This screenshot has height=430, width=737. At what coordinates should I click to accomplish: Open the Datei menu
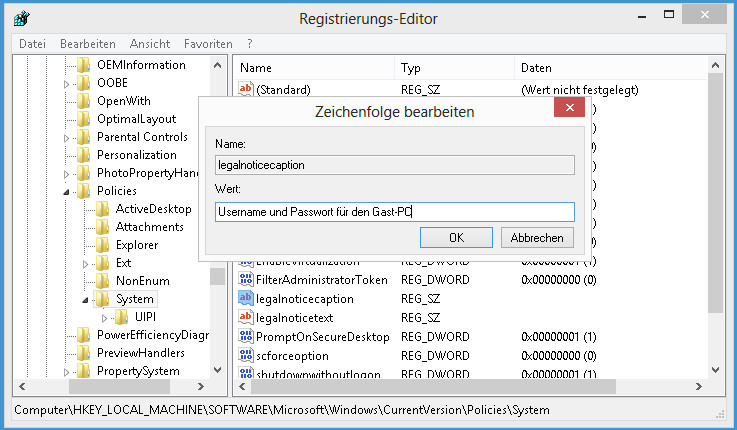point(32,44)
